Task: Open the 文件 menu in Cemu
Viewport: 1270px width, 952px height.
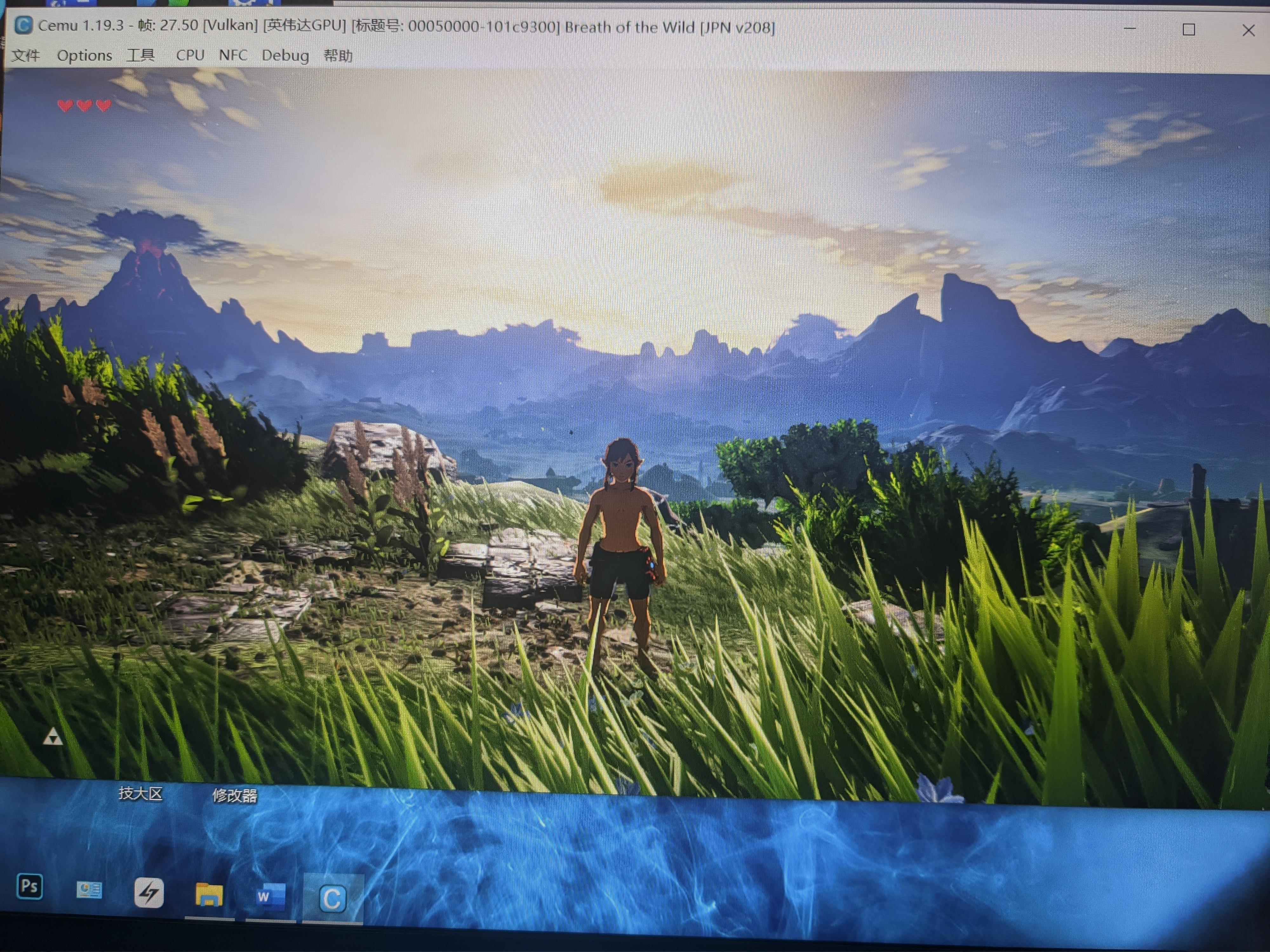Action: 26,56
